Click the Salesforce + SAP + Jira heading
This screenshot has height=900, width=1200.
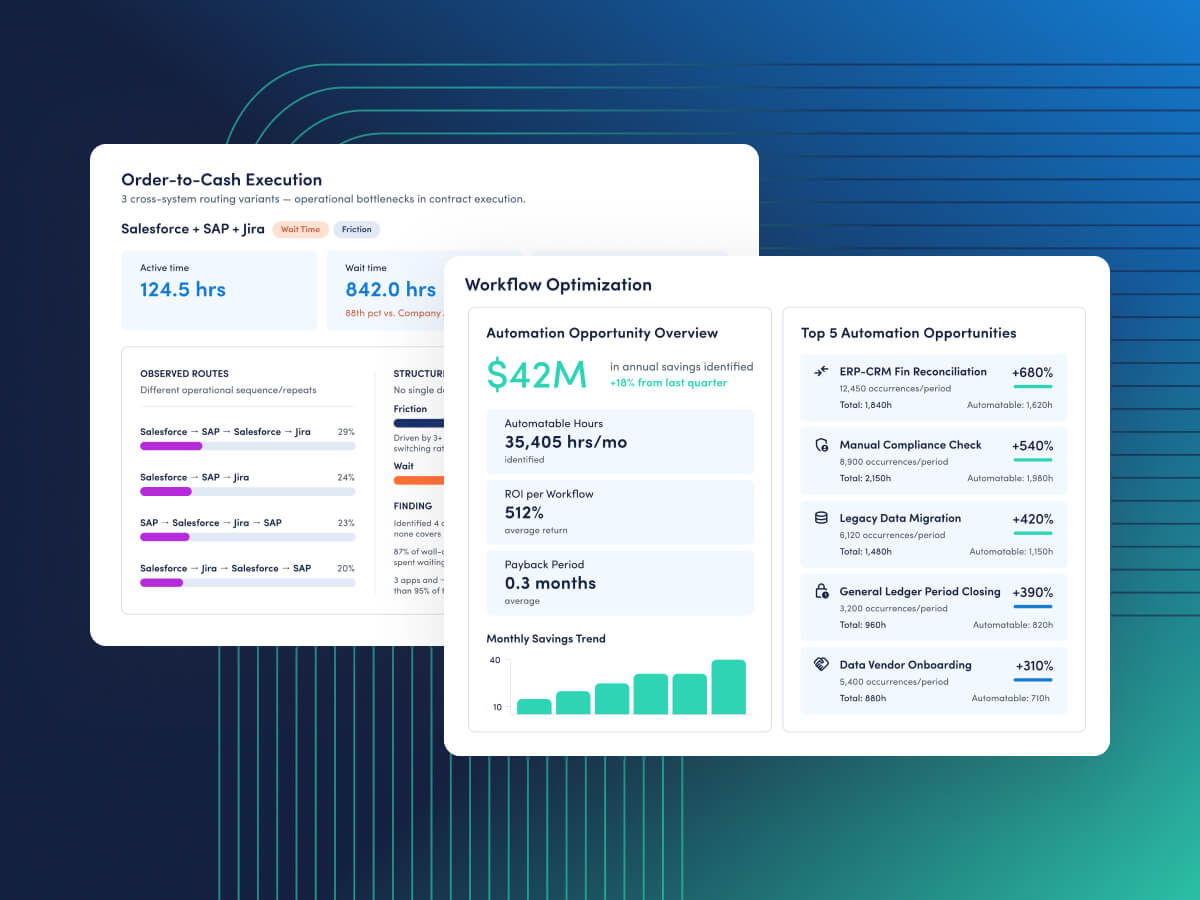coord(193,229)
